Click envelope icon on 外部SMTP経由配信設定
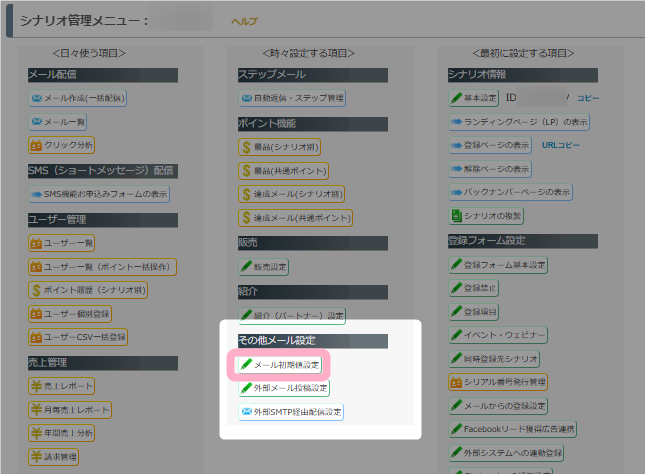The image size is (645, 474). (245, 412)
